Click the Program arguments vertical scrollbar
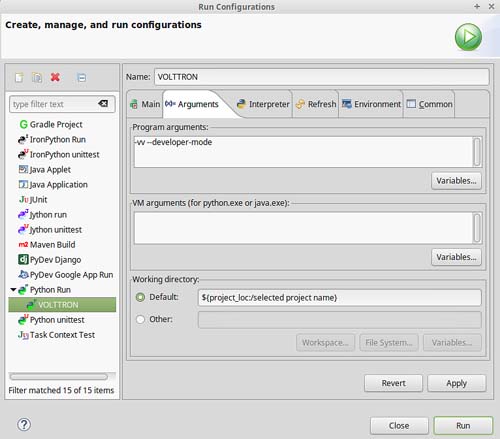The height and width of the screenshot is (439, 500). (477, 152)
